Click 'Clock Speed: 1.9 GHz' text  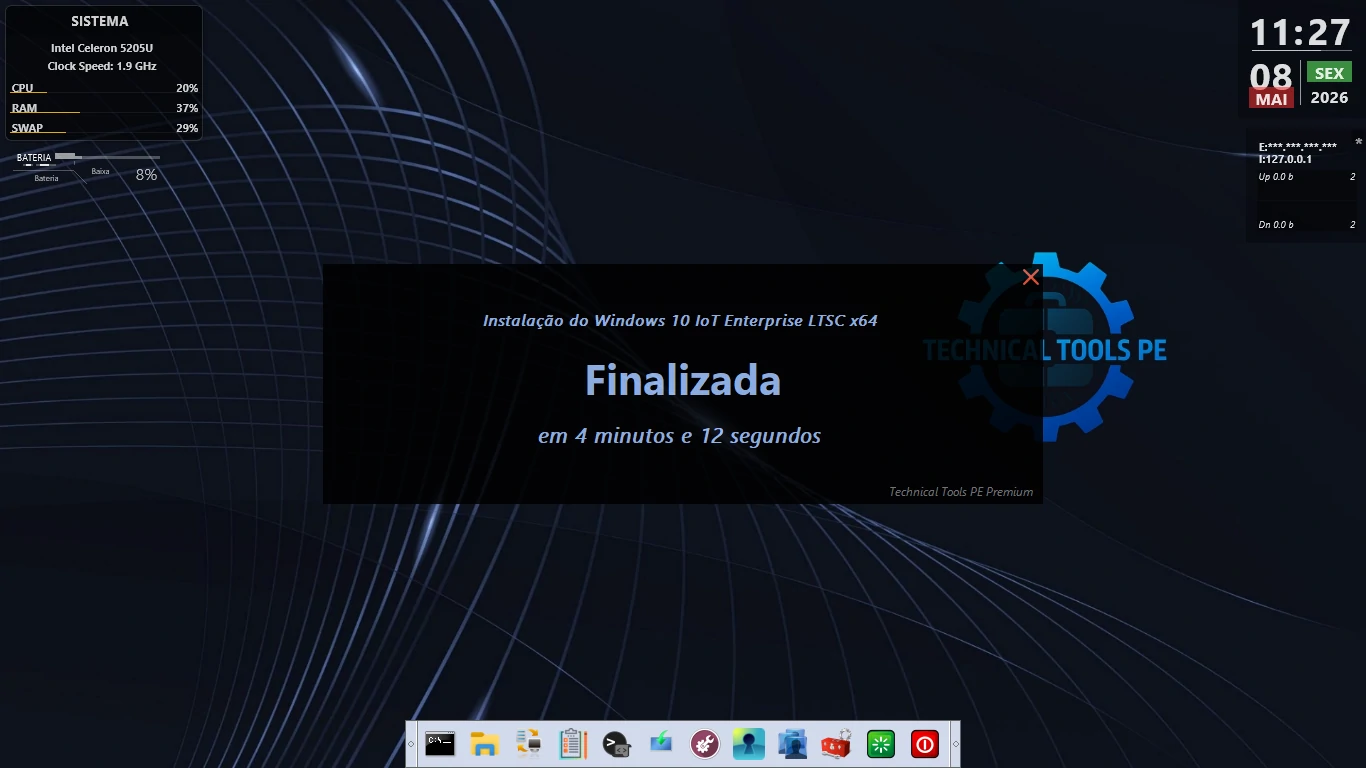tap(102, 66)
